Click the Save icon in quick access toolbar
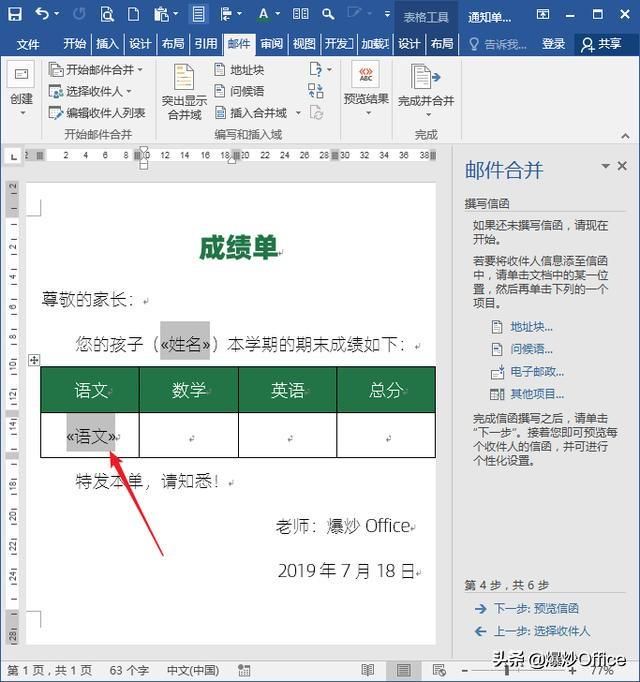The width and height of the screenshot is (640, 682). point(15,14)
